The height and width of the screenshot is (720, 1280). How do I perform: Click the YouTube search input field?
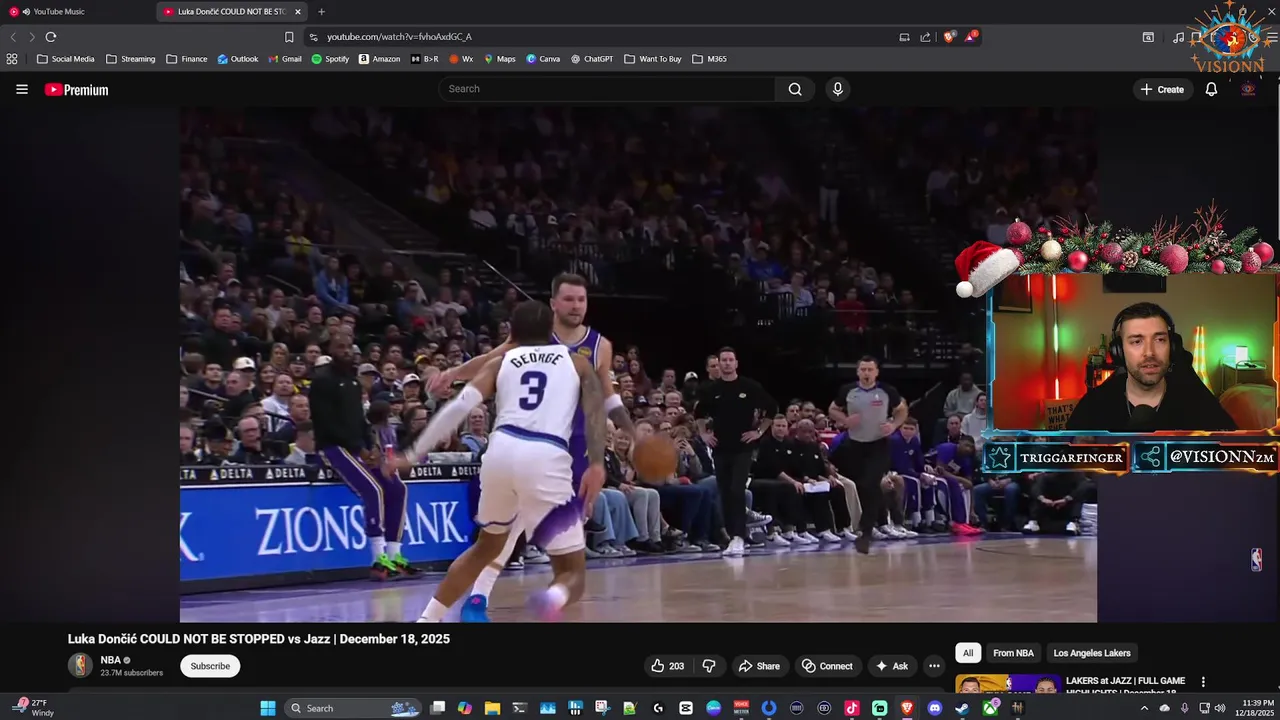tap(607, 89)
